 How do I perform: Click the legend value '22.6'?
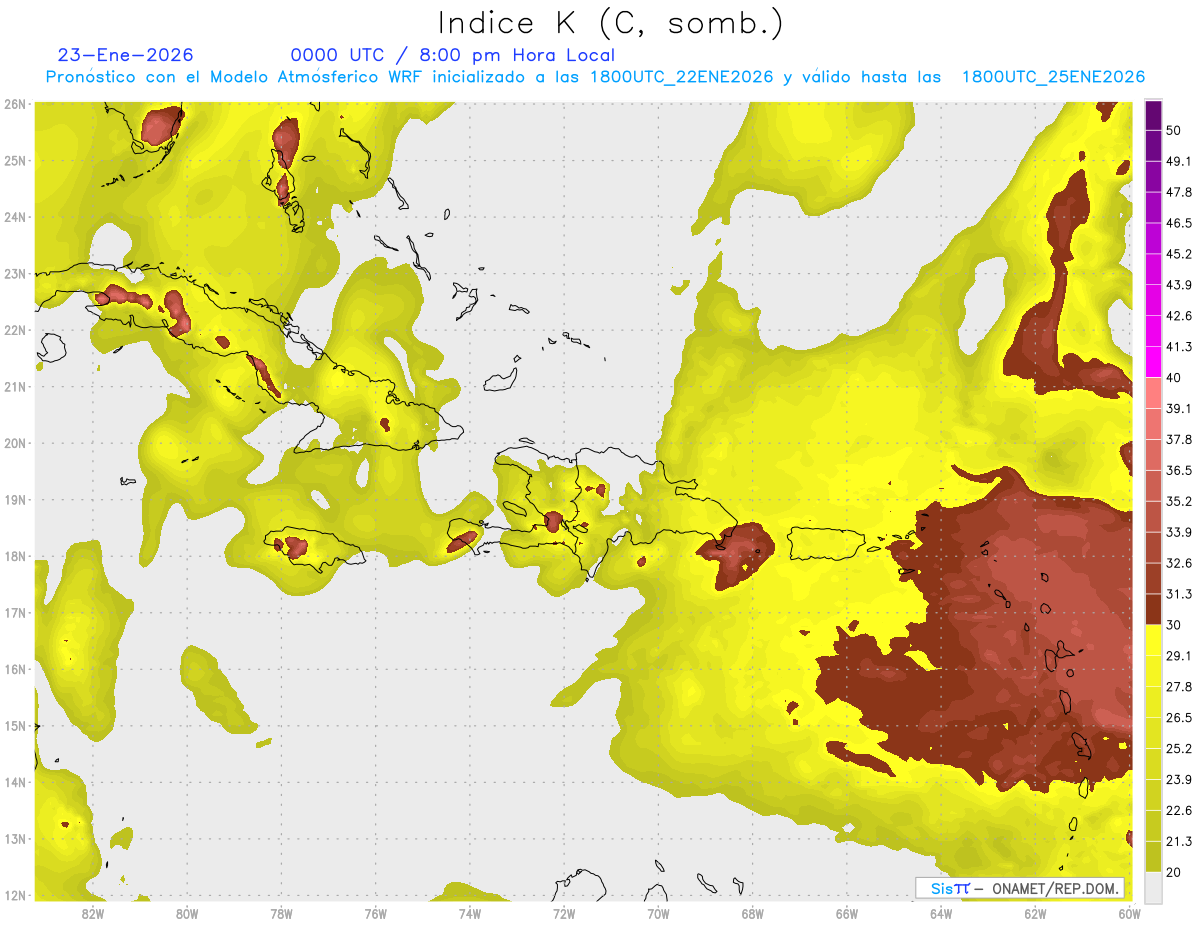click(x=1178, y=811)
